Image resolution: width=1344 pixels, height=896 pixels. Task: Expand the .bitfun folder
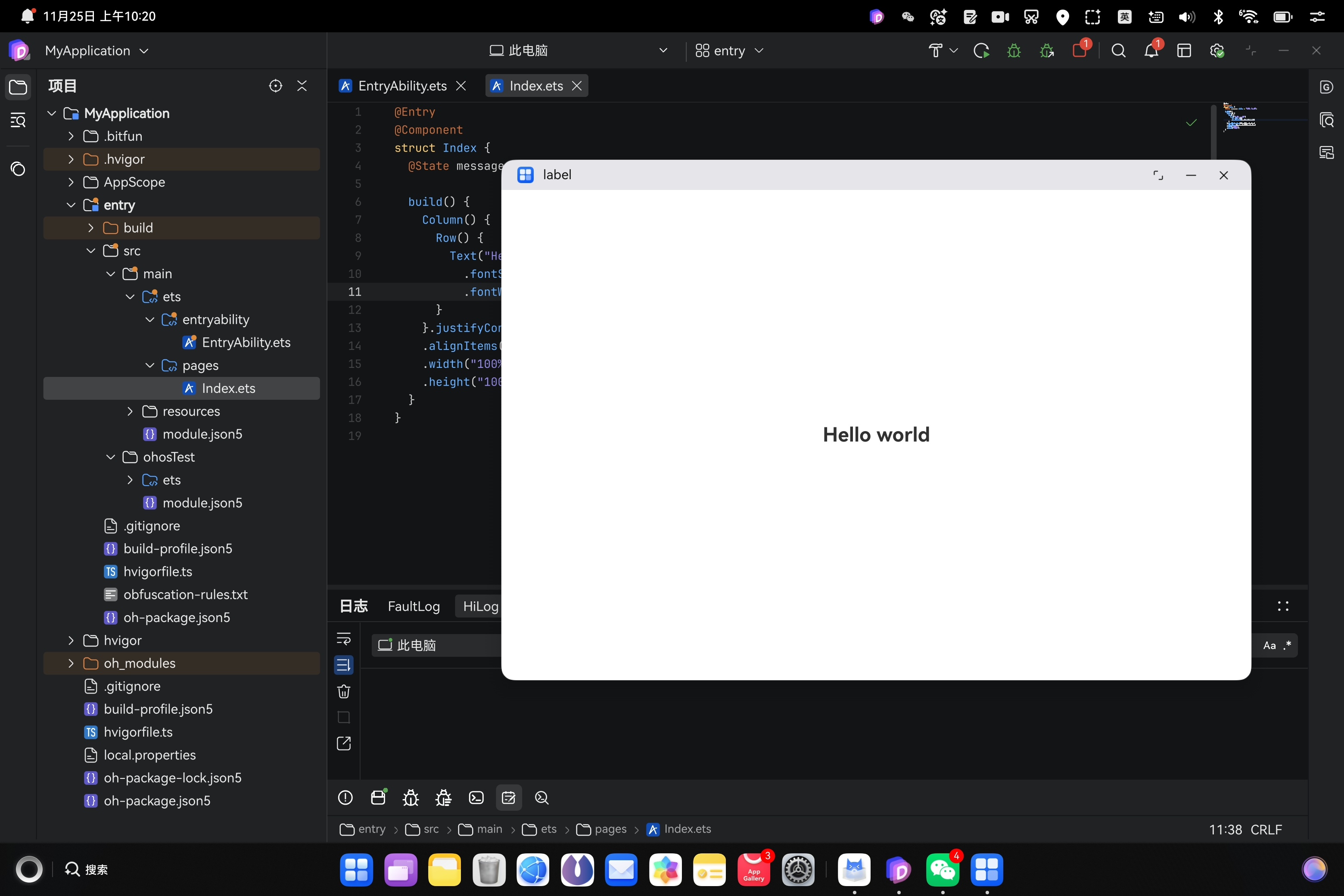pyautogui.click(x=71, y=136)
